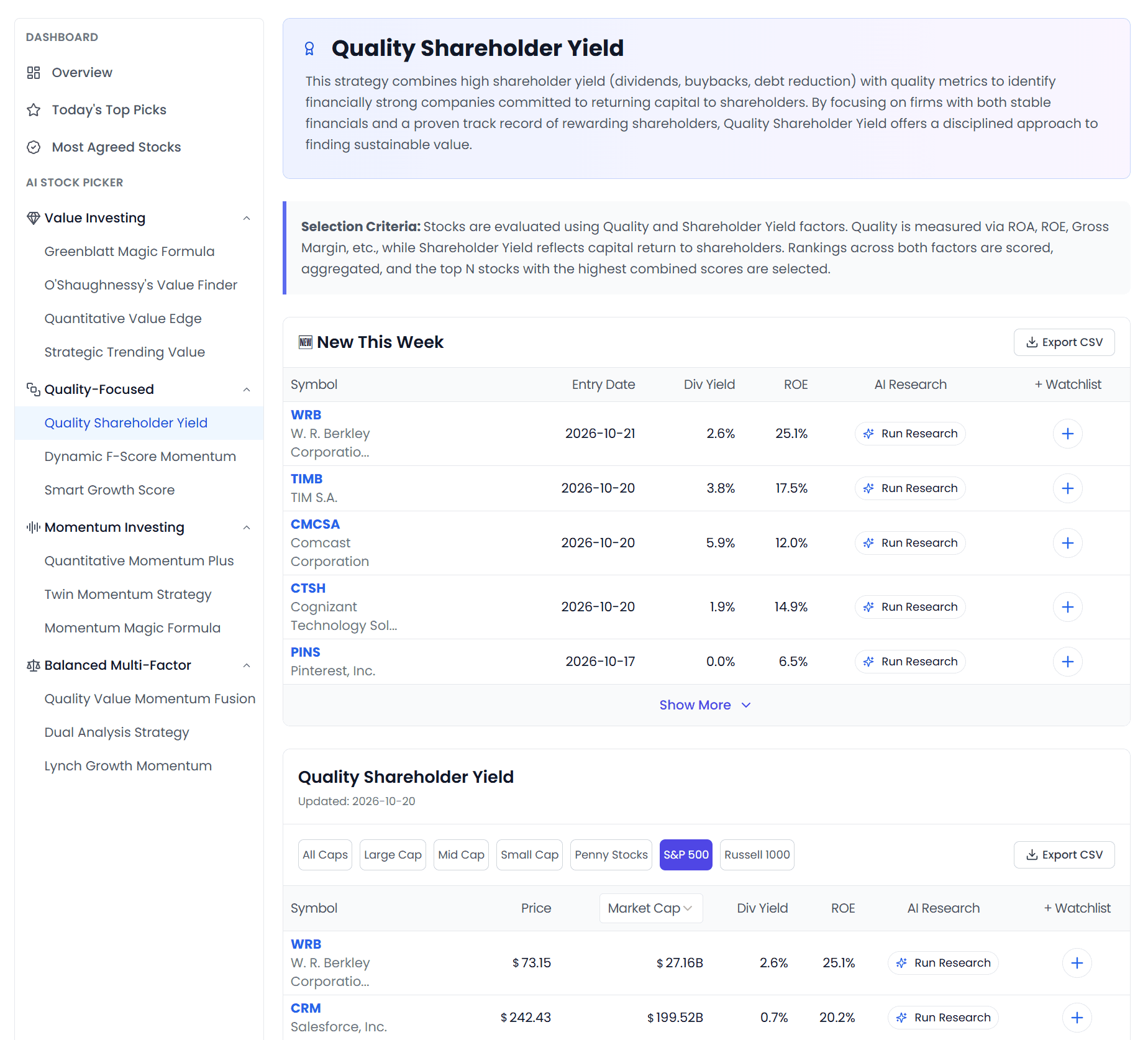Click the star icon for Today's Top Picks
The width and height of the screenshot is (1148, 1040).
coord(34,110)
